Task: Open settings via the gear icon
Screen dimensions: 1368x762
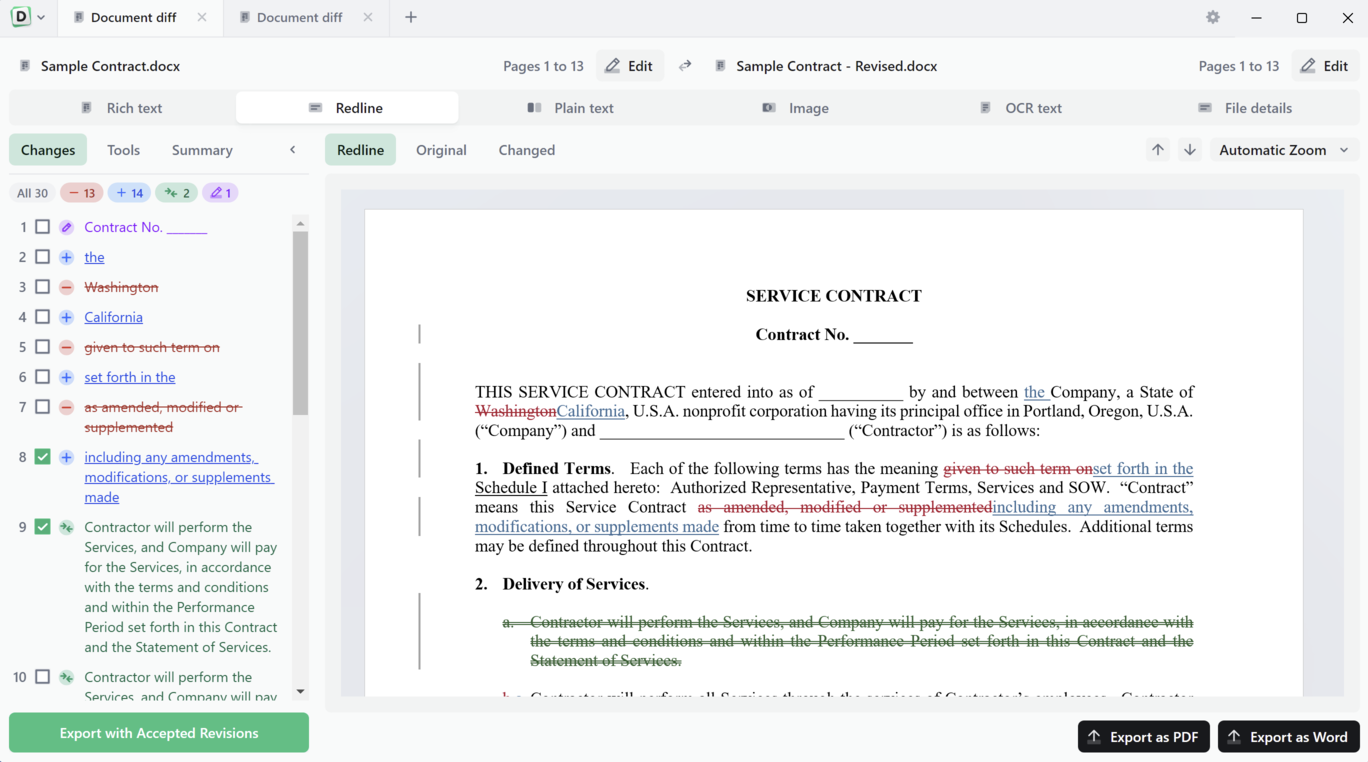Action: tap(1213, 17)
